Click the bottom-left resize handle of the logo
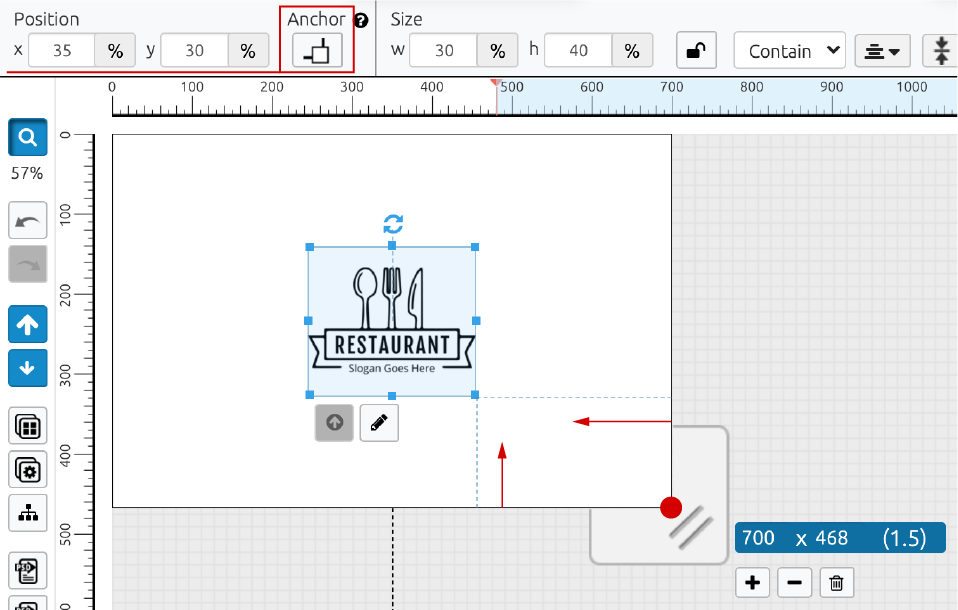Image resolution: width=958 pixels, height=610 pixels. point(310,395)
